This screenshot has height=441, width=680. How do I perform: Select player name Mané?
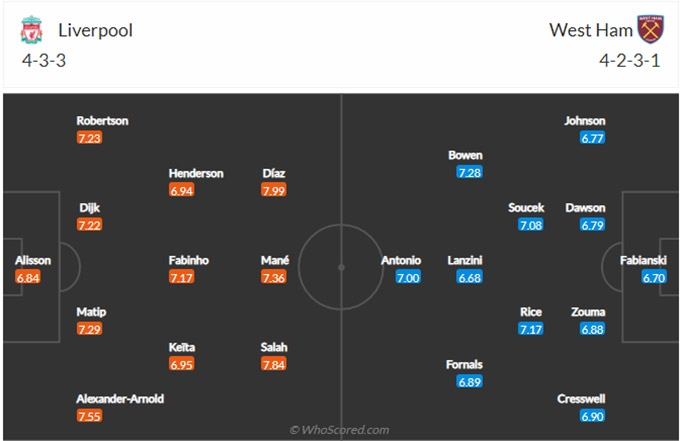274,260
